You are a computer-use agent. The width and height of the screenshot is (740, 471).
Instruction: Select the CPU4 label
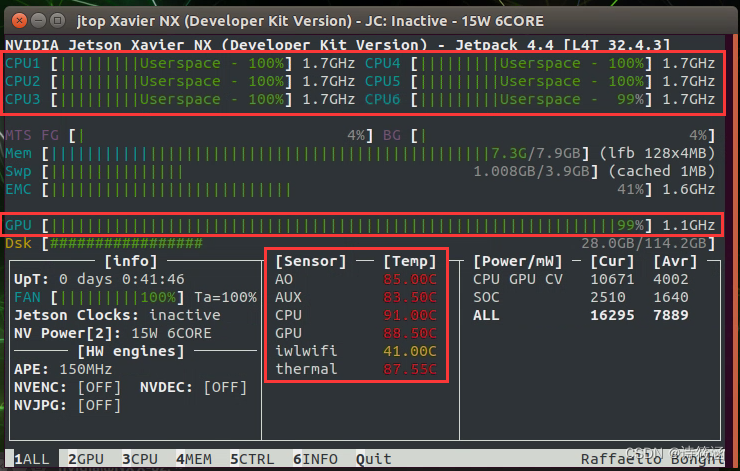[383, 63]
